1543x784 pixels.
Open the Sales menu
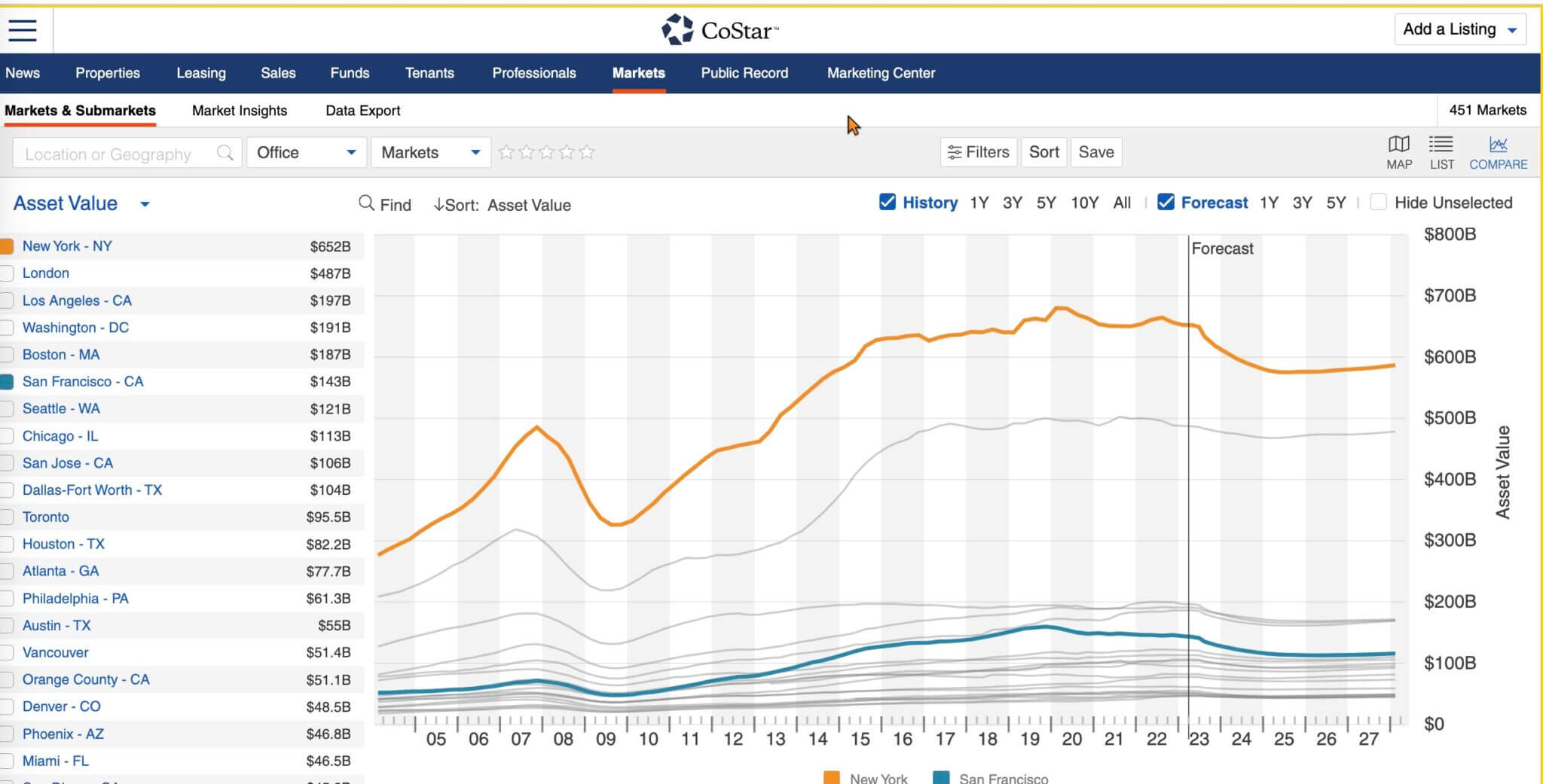coord(278,73)
